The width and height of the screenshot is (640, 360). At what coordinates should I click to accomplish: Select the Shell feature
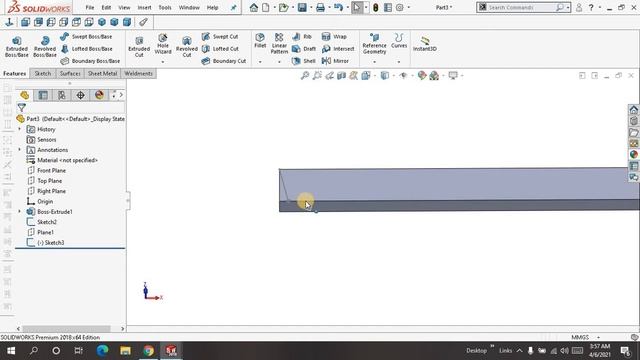click(x=304, y=61)
